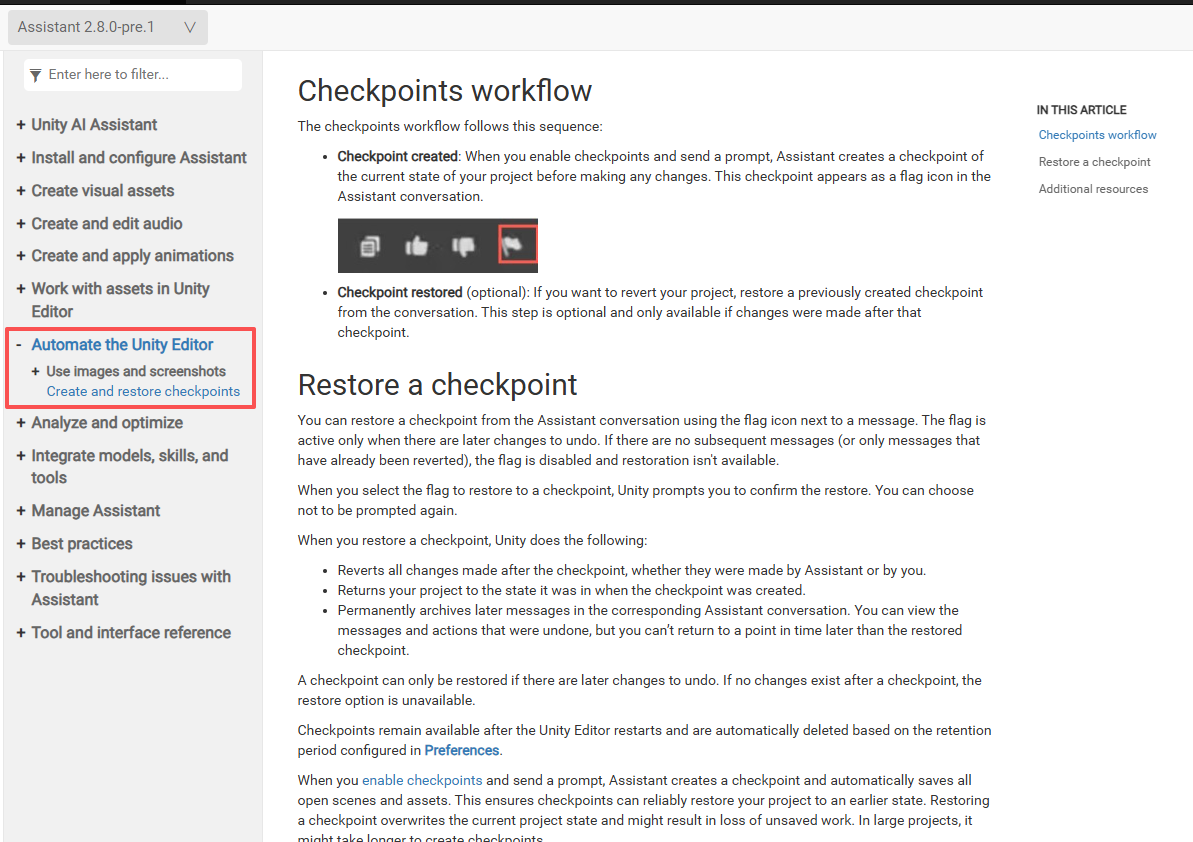Viewport: 1193px width, 842px height.
Task: Open the Create and edit audio topic
Action: 107,224
